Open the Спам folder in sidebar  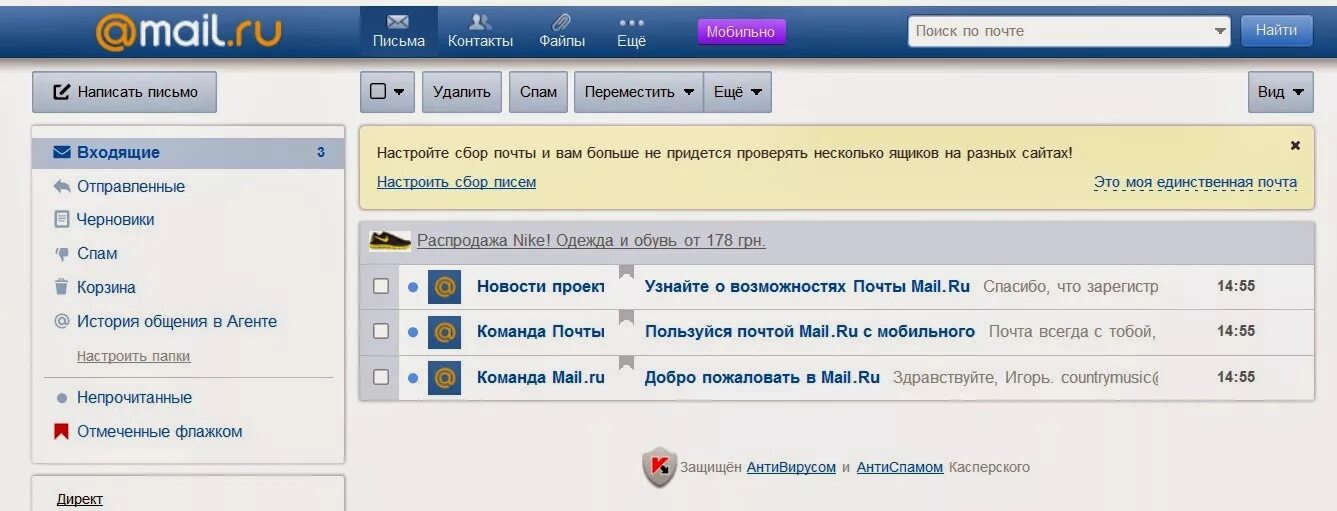(x=97, y=254)
